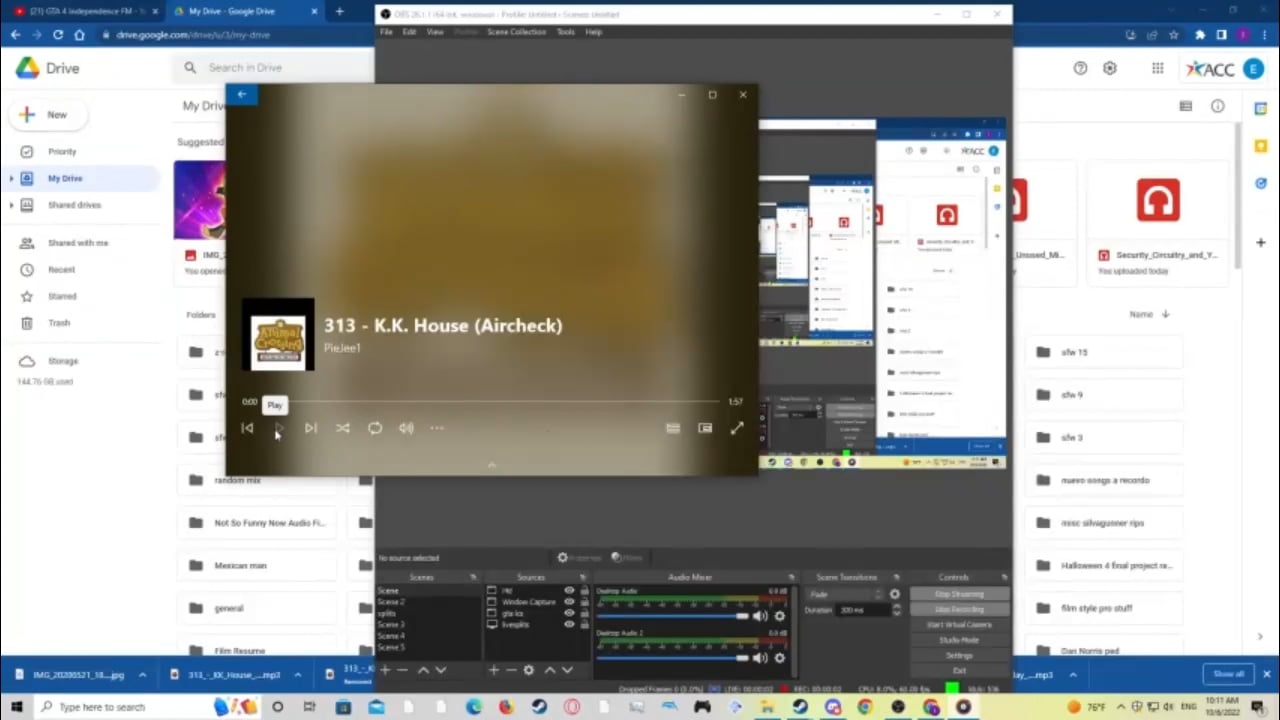1280x720 pixels.
Task: Expand the Shared drives sidebar item
Action: click(11, 205)
